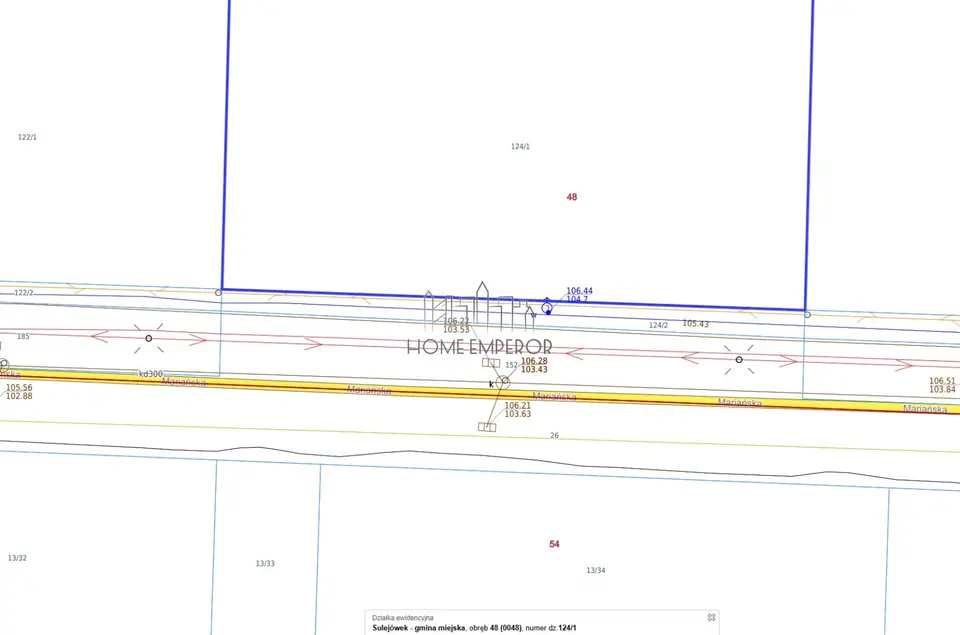Click the red precinct number 48
The width and height of the screenshot is (960, 635).
tap(572, 197)
